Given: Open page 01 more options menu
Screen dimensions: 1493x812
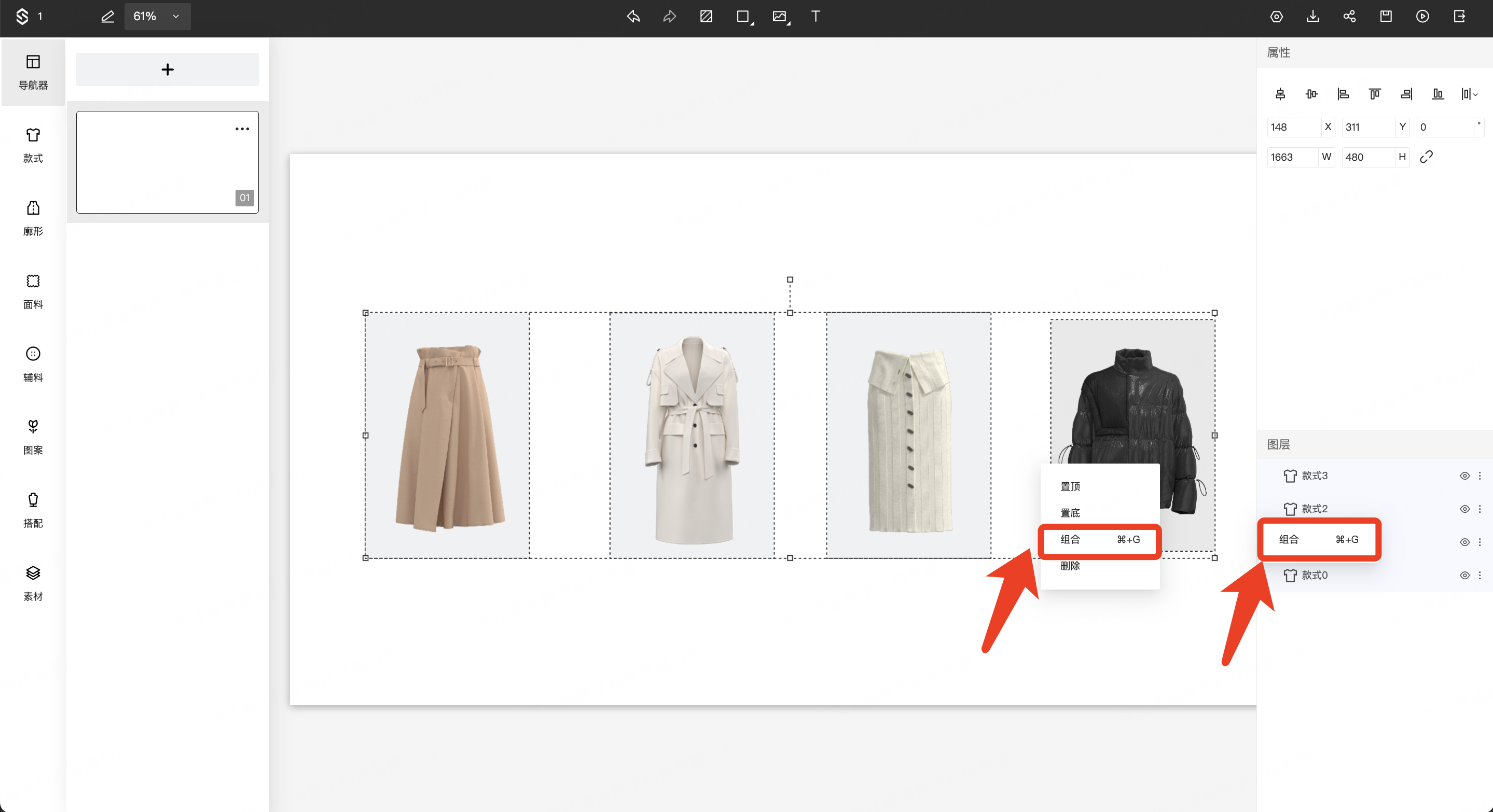Looking at the screenshot, I should coord(242,129).
